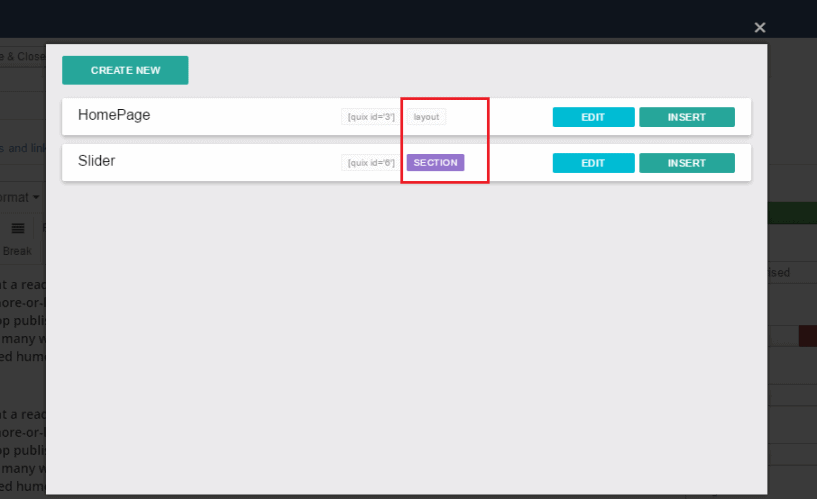Insert the Slider section
Viewport: 817px width, 499px height.
[686, 163]
